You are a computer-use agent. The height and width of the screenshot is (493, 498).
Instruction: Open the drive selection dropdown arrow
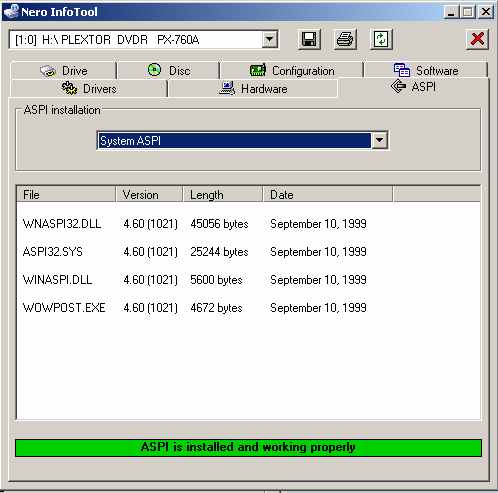tap(270, 40)
